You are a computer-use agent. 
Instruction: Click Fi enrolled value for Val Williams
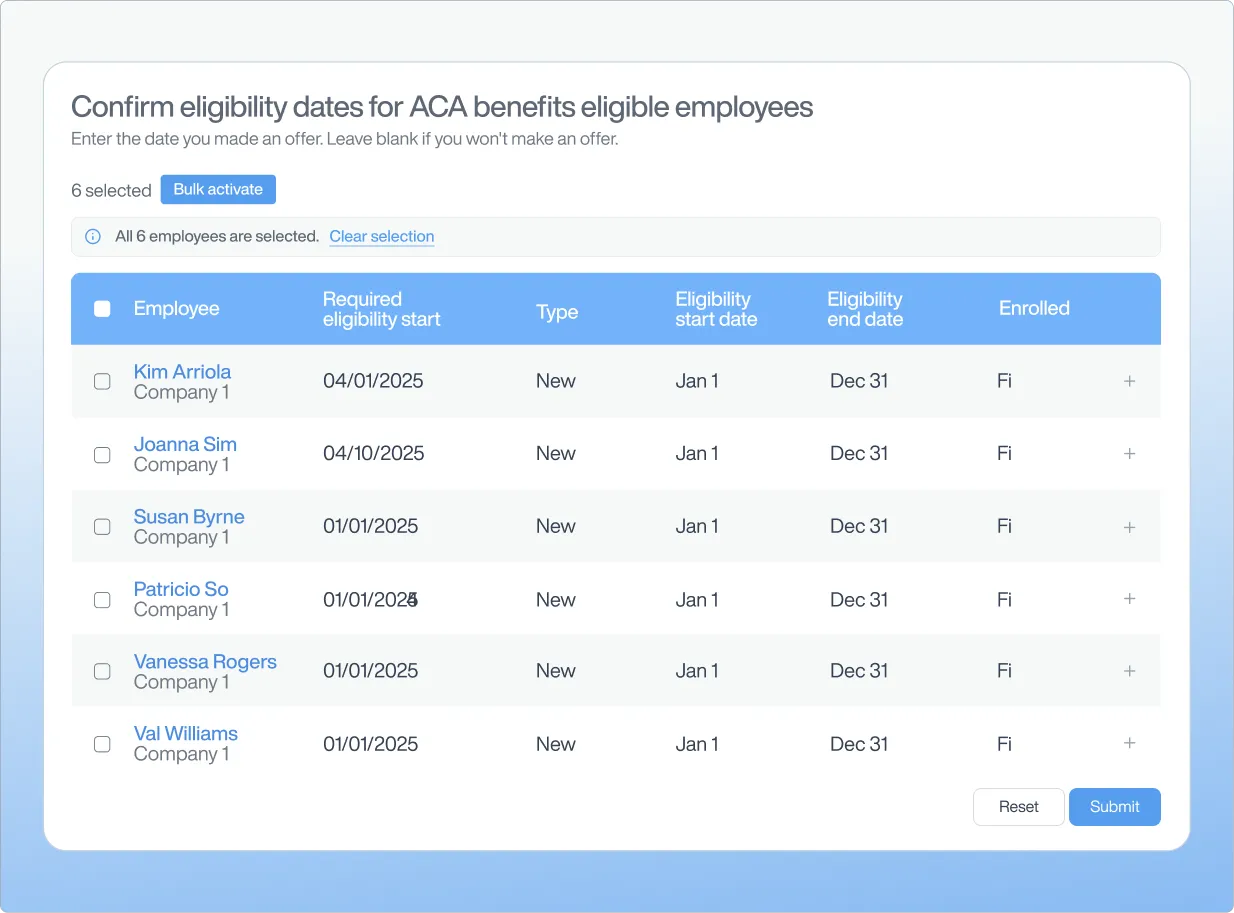pos(1005,744)
